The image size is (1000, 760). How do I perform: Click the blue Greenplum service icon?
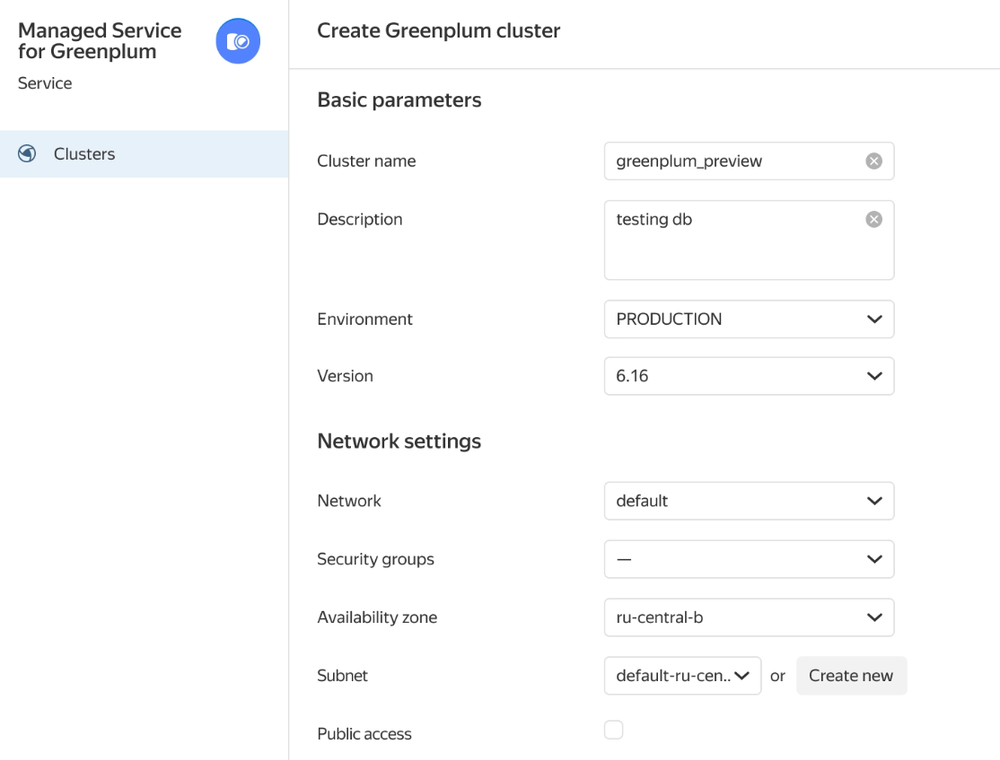238,41
